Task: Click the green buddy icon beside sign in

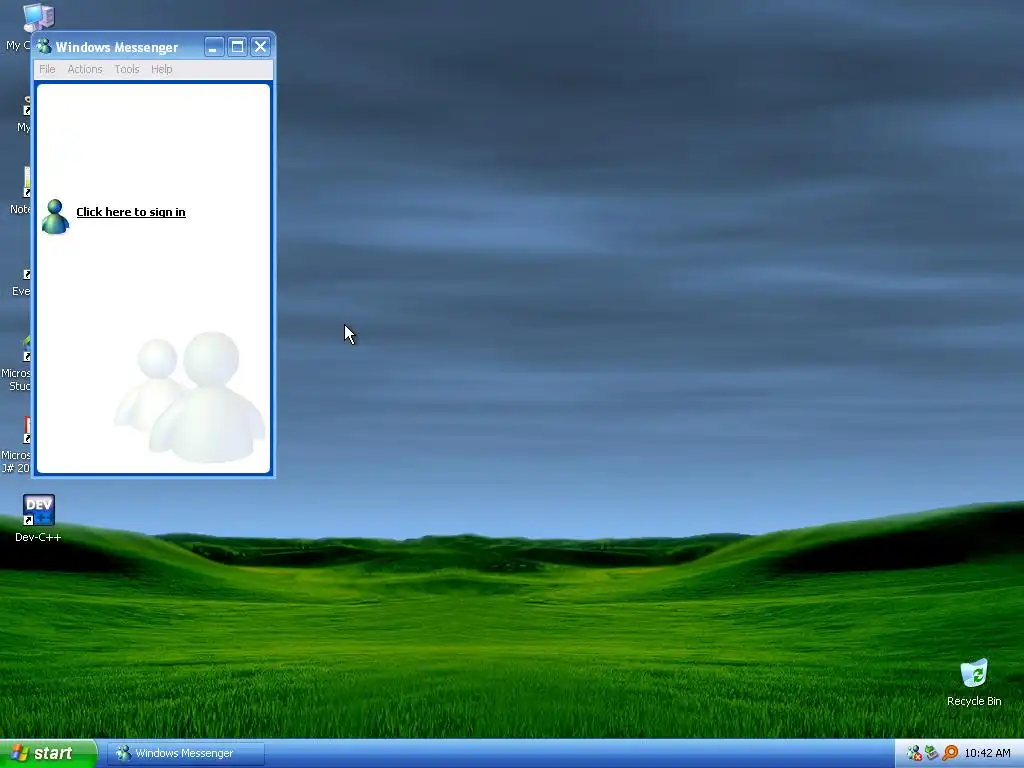Action: [55, 216]
